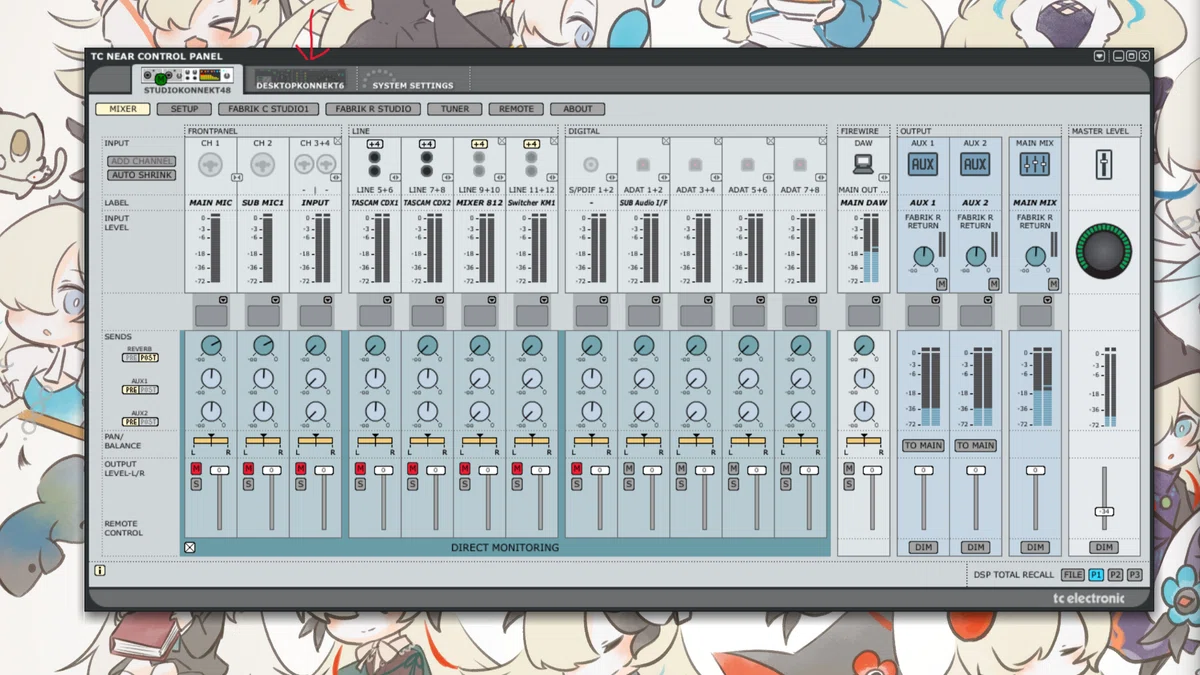Open the insert dropdown on ADAT 5+6 channel
The height and width of the screenshot is (675, 1200).
point(760,300)
